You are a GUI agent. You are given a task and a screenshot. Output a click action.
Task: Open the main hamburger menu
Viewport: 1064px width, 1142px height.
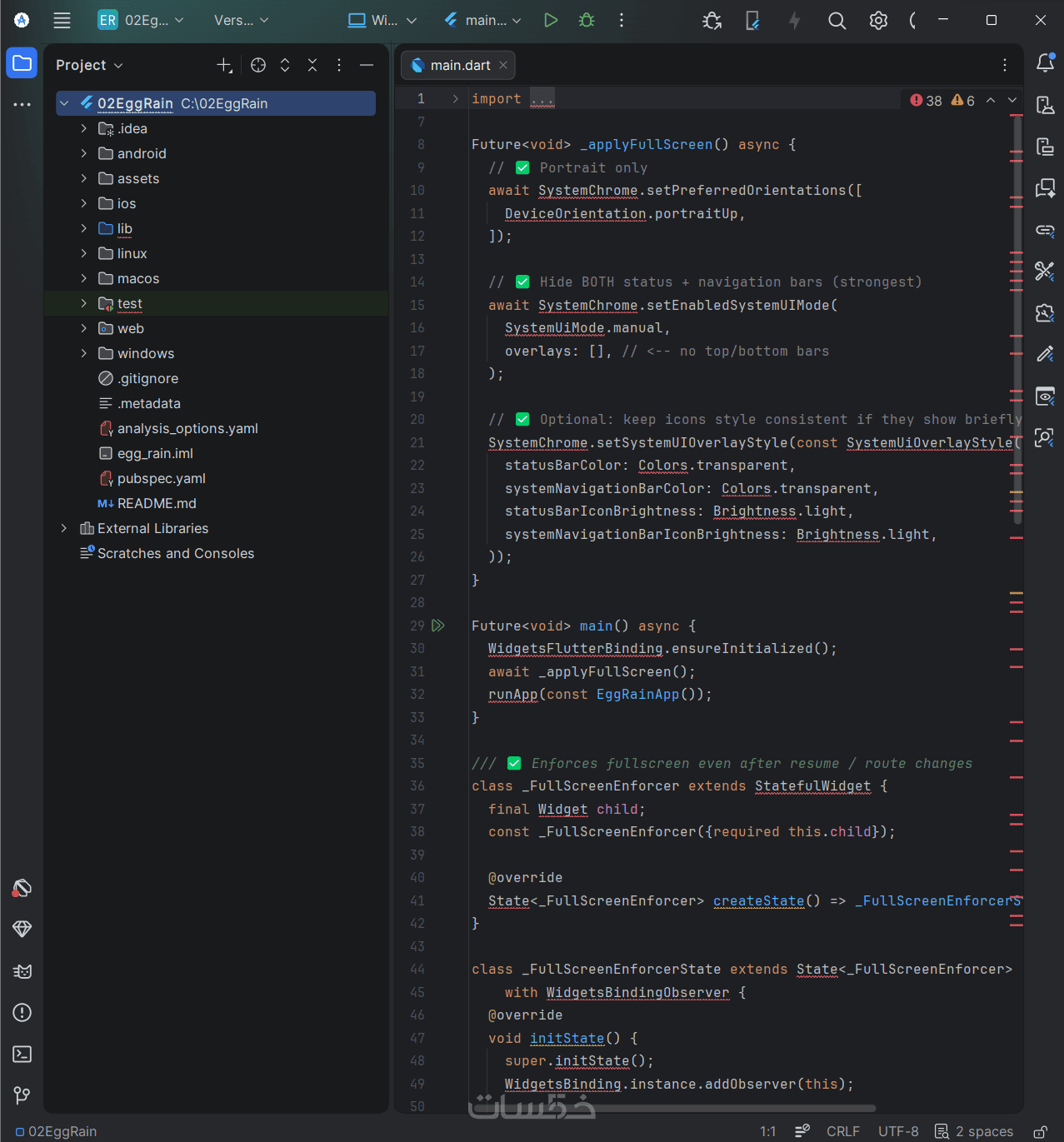tap(62, 21)
